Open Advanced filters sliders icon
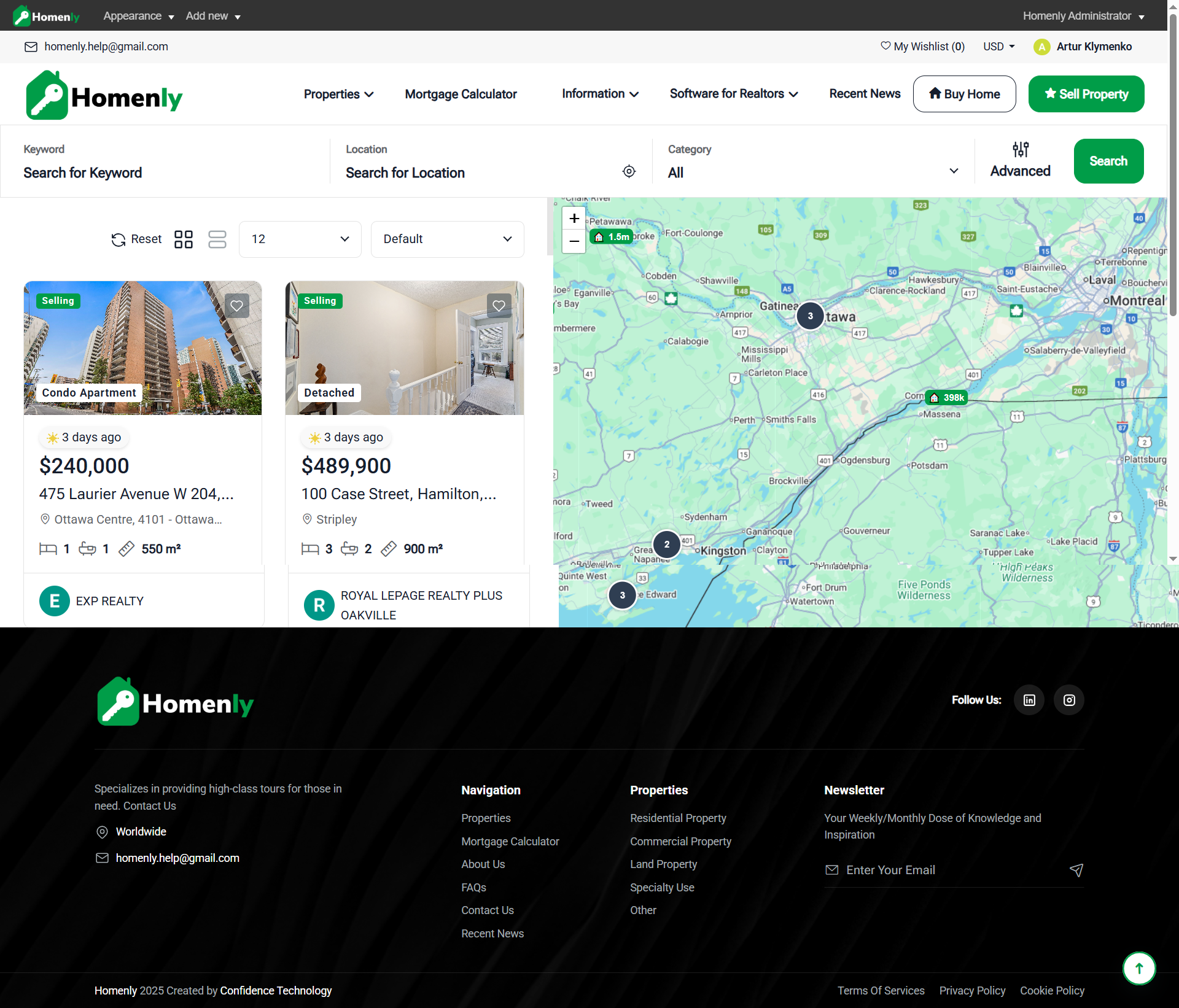 (x=1020, y=150)
